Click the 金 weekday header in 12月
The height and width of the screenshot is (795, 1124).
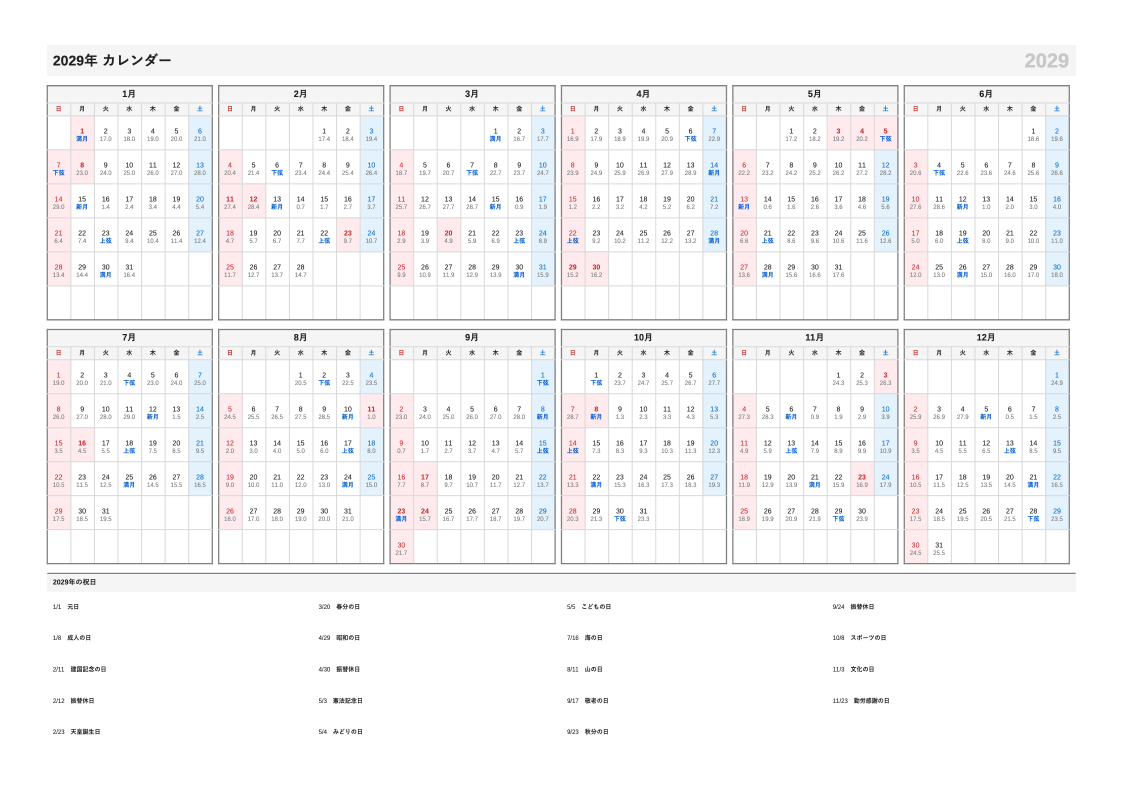[x=1033, y=353]
